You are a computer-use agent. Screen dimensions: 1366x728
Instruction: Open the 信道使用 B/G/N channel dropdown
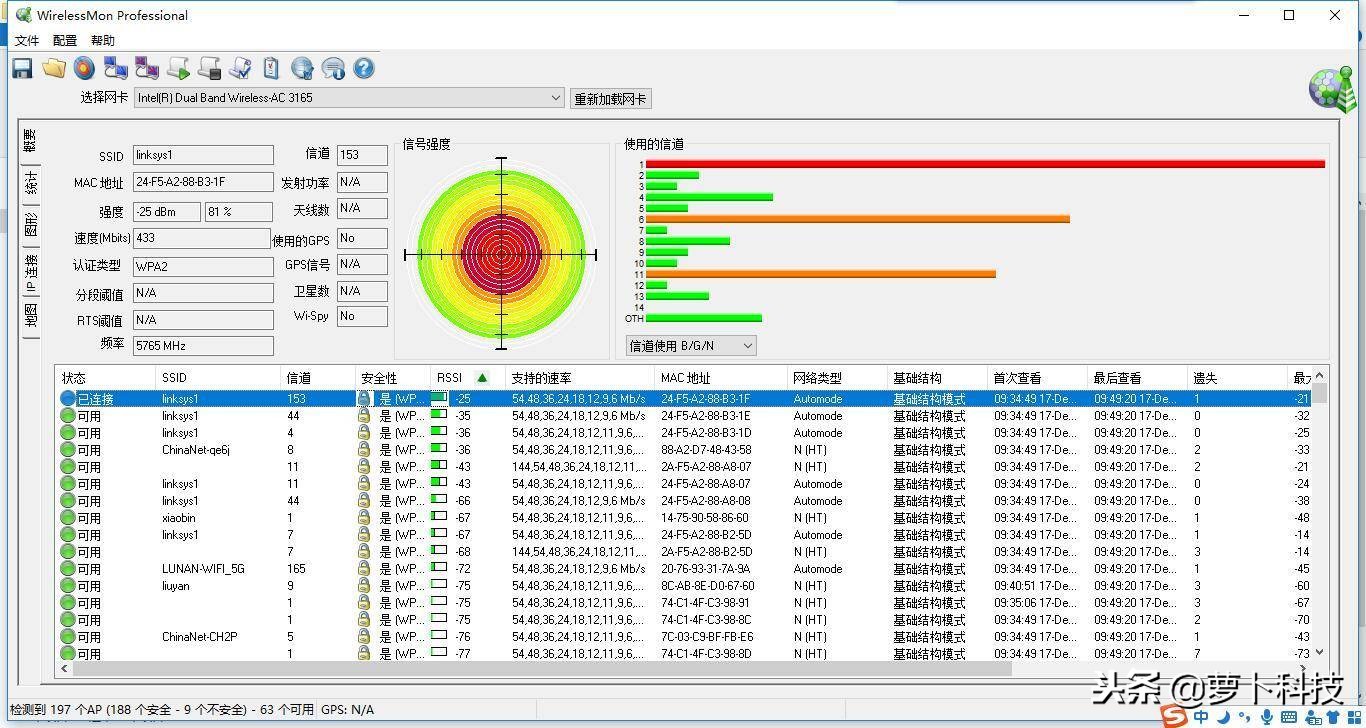[x=746, y=345]
